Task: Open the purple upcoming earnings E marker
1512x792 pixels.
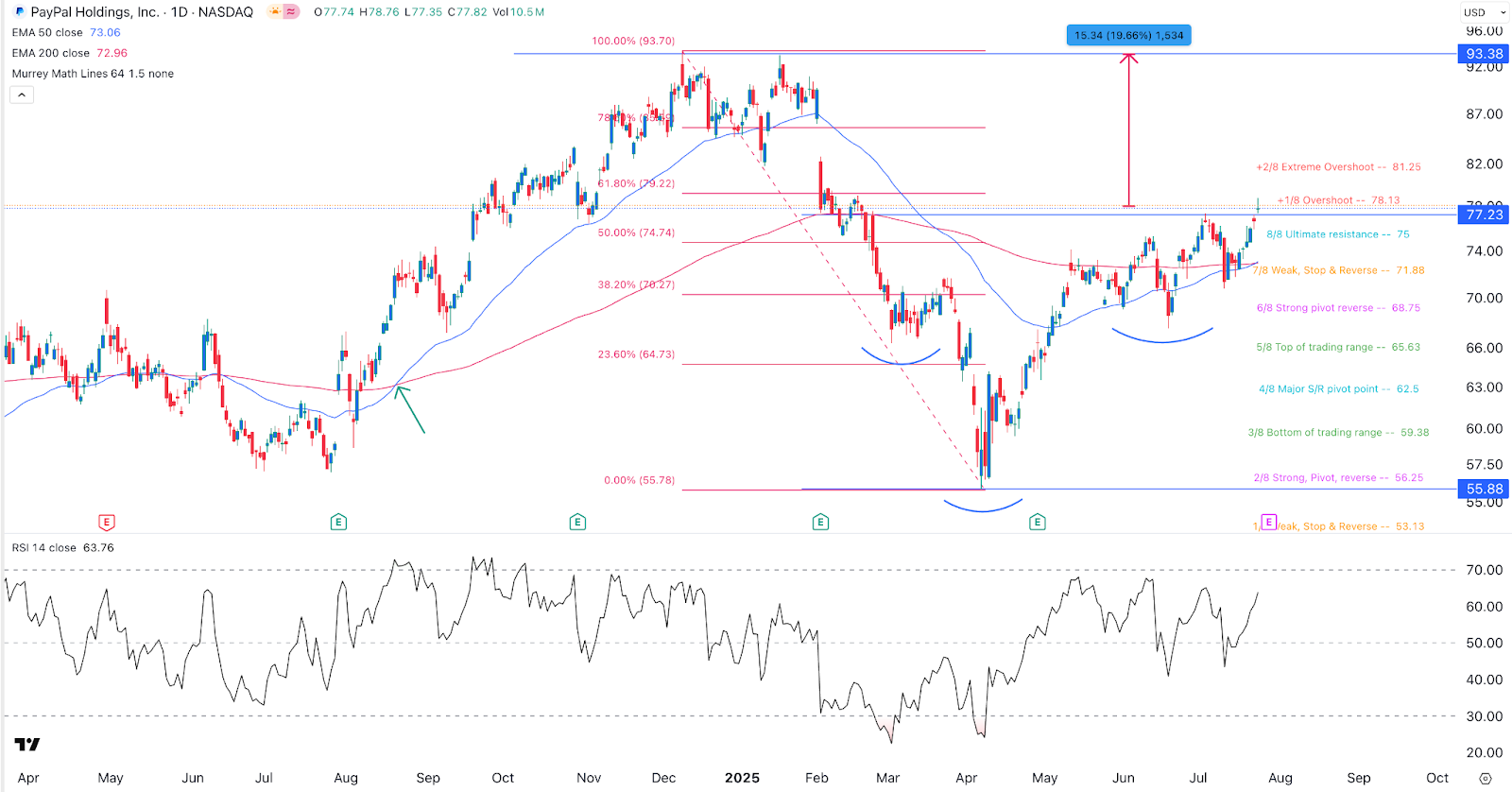Action: point(1269,522)
